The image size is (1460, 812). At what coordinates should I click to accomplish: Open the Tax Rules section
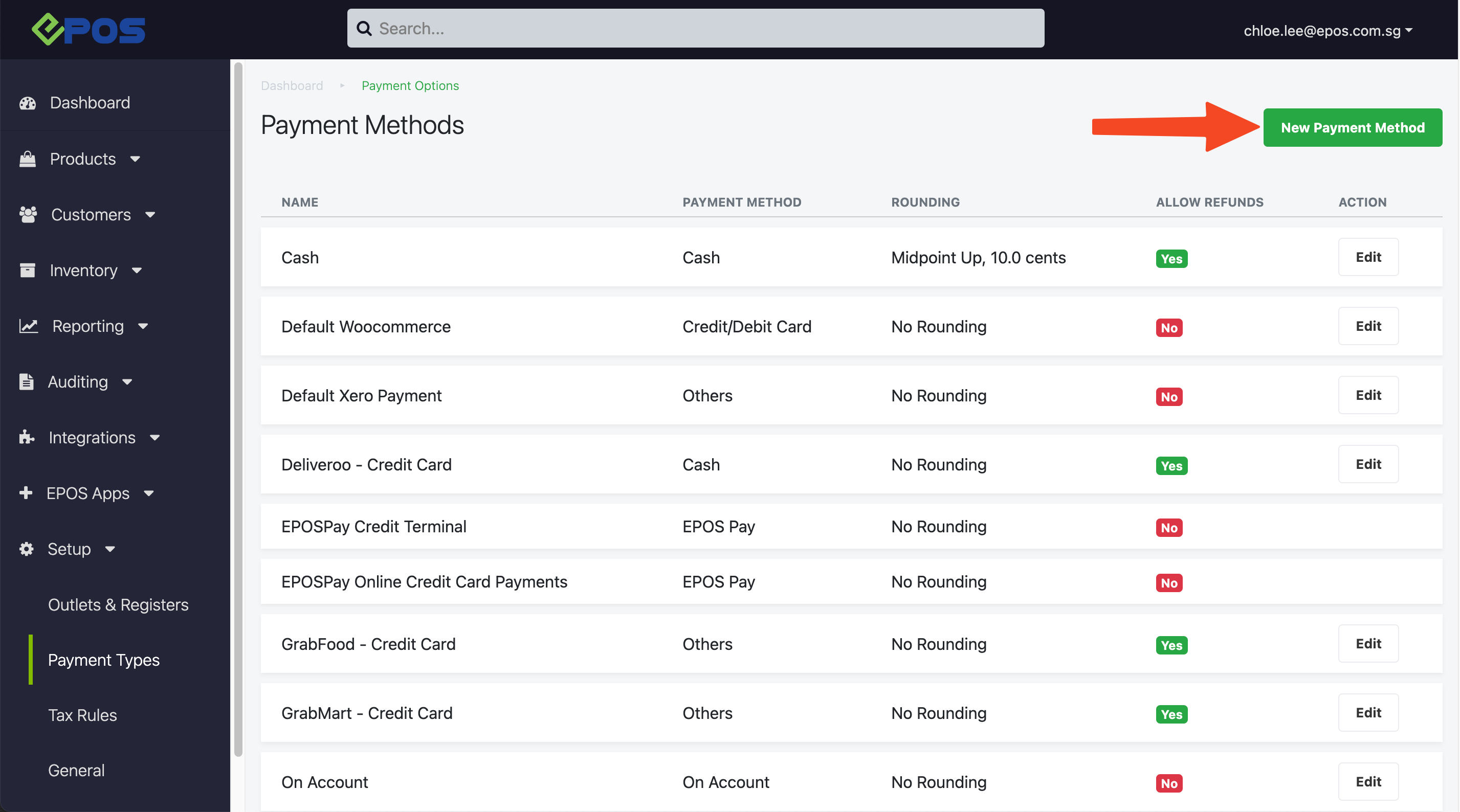pyautogui.click(x=82, y=714)
